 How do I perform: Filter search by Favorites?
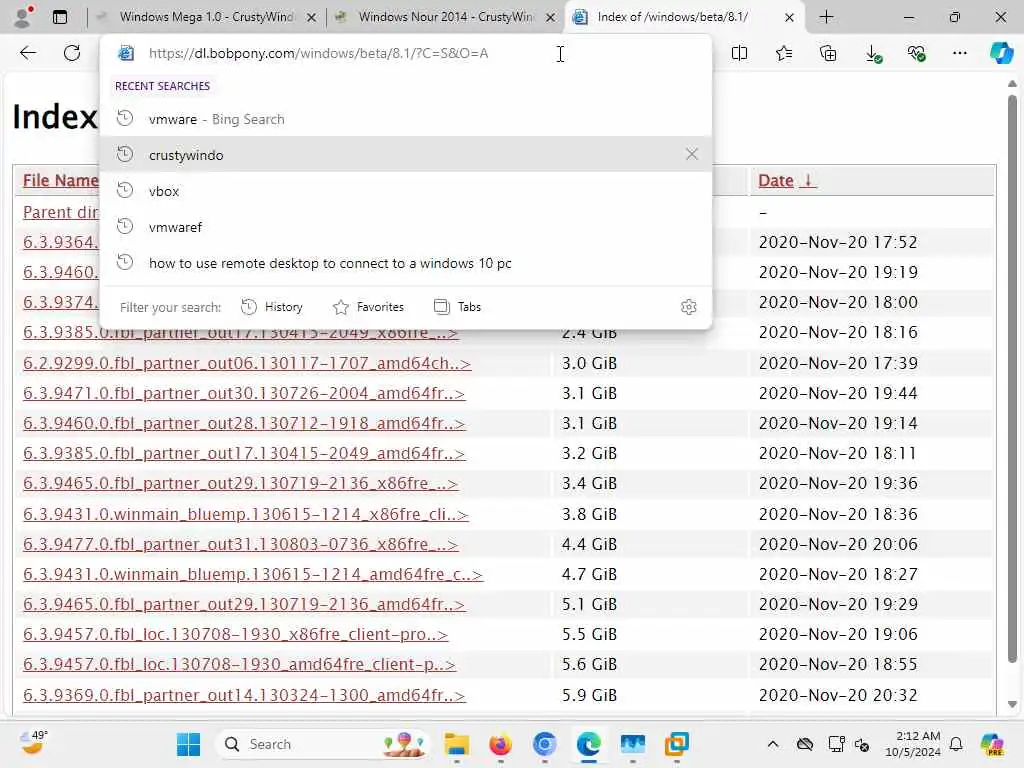pos(368,307)
